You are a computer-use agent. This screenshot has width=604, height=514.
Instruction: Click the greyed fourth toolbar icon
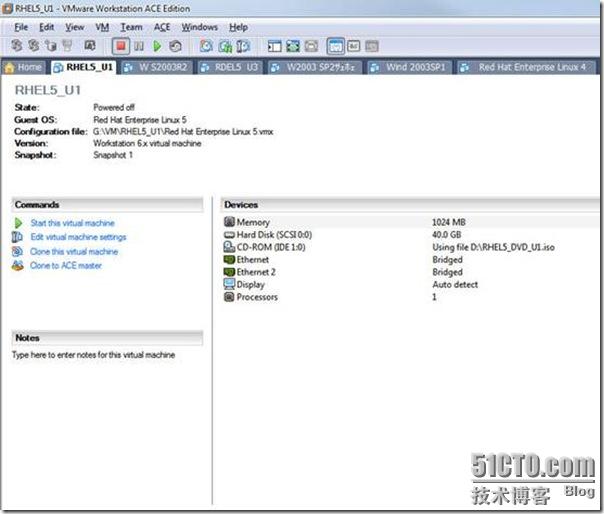(67, 45)
